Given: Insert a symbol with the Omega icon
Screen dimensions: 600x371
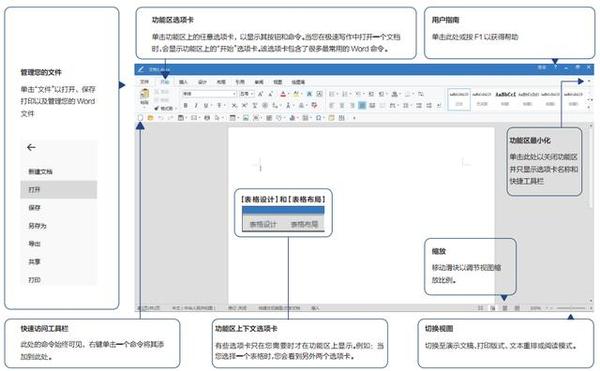Looking at the screenshot, I should pos(318,118).
